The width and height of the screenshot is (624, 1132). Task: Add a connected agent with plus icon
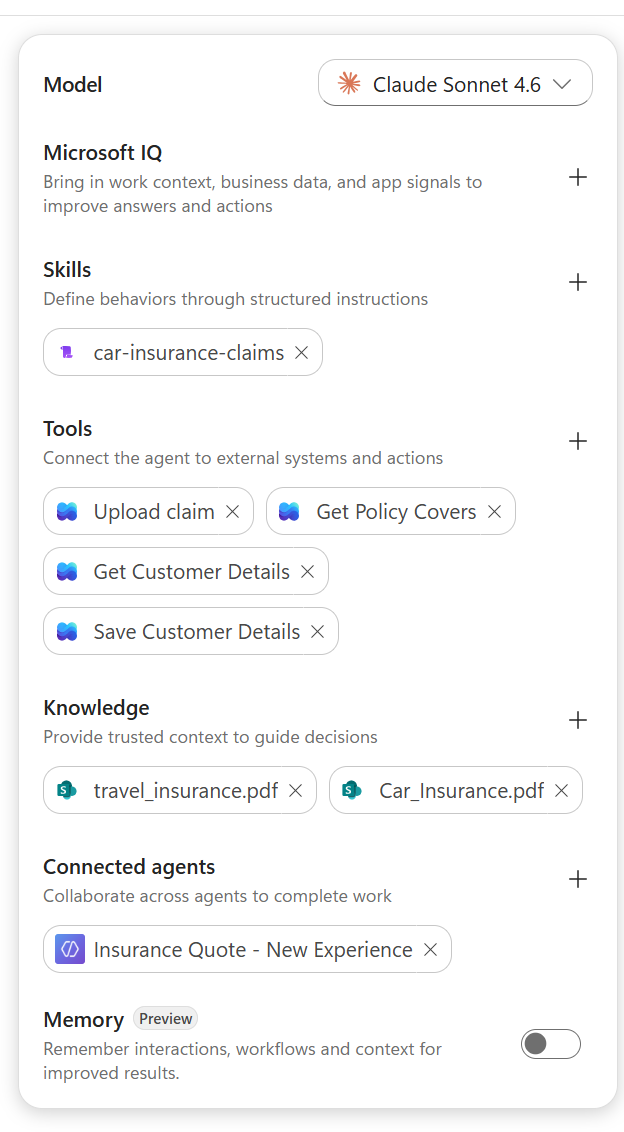[x=578, y=879]
